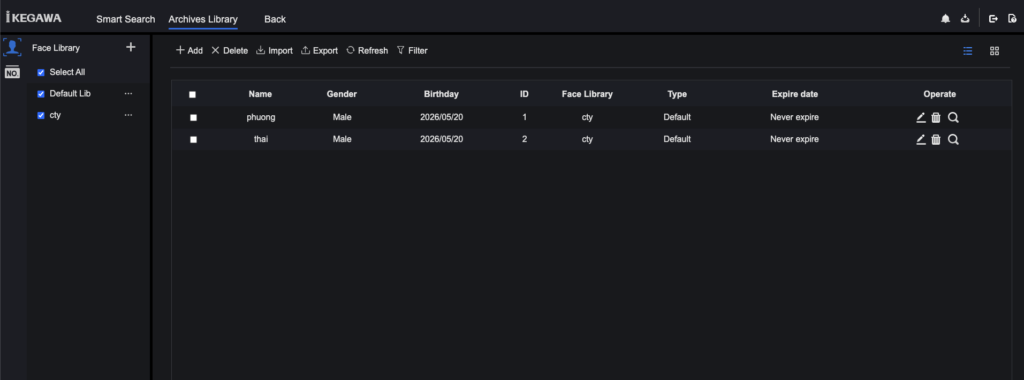This screenshot has width=1024, height=380.
Task: Uncheck the cty library
Action: click(x=41, y=115)
